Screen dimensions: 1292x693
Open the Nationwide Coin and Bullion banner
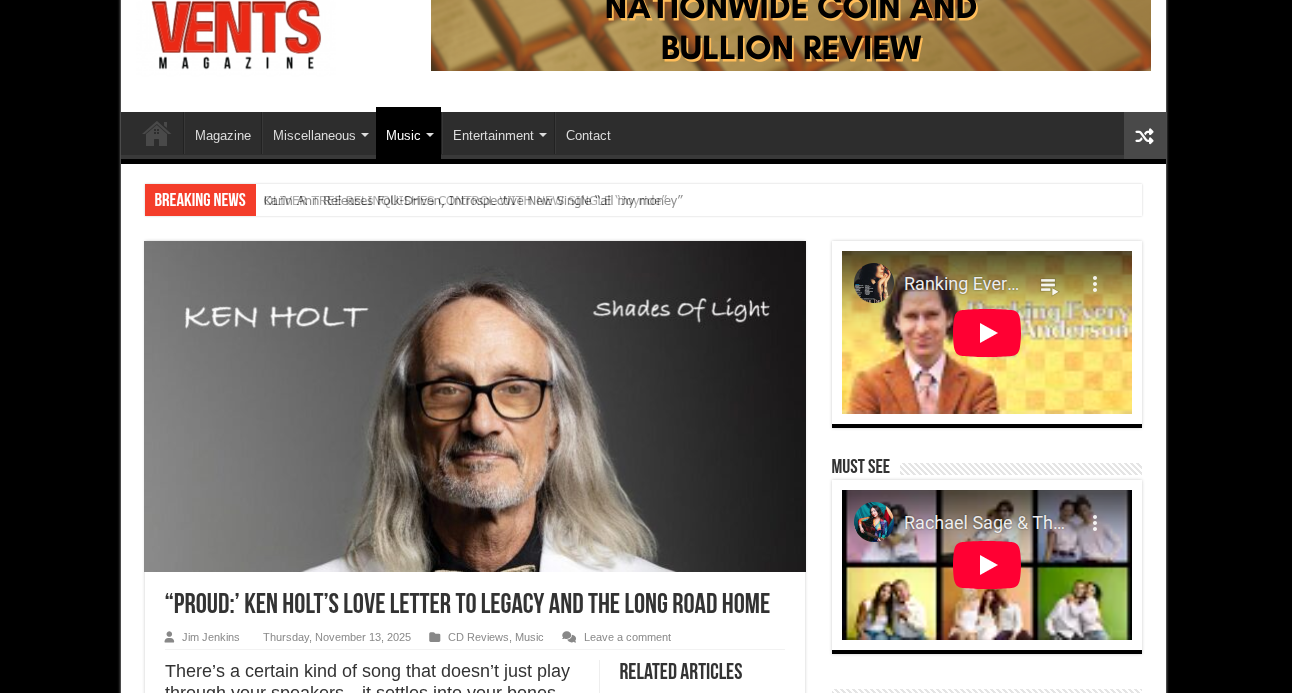point(791,35)
